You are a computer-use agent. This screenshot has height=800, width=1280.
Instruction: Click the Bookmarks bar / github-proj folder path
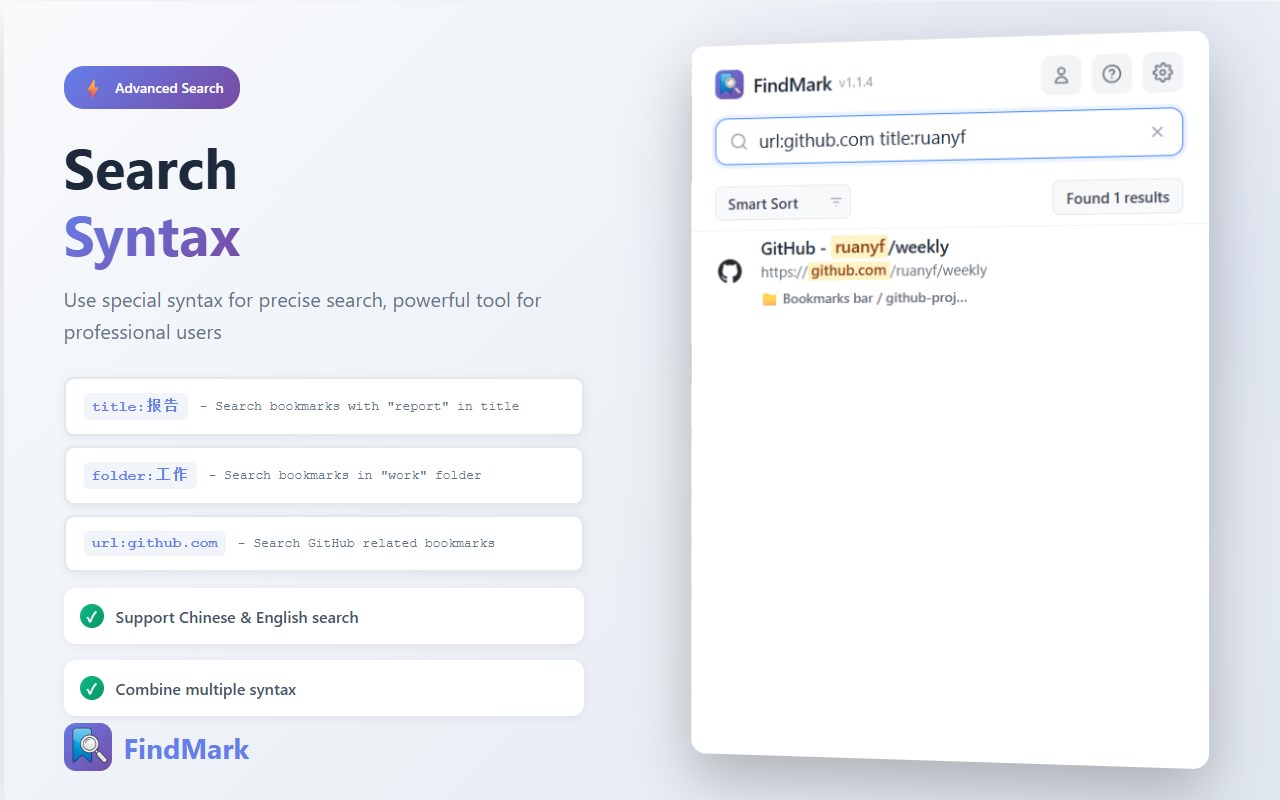coord(875,298)
